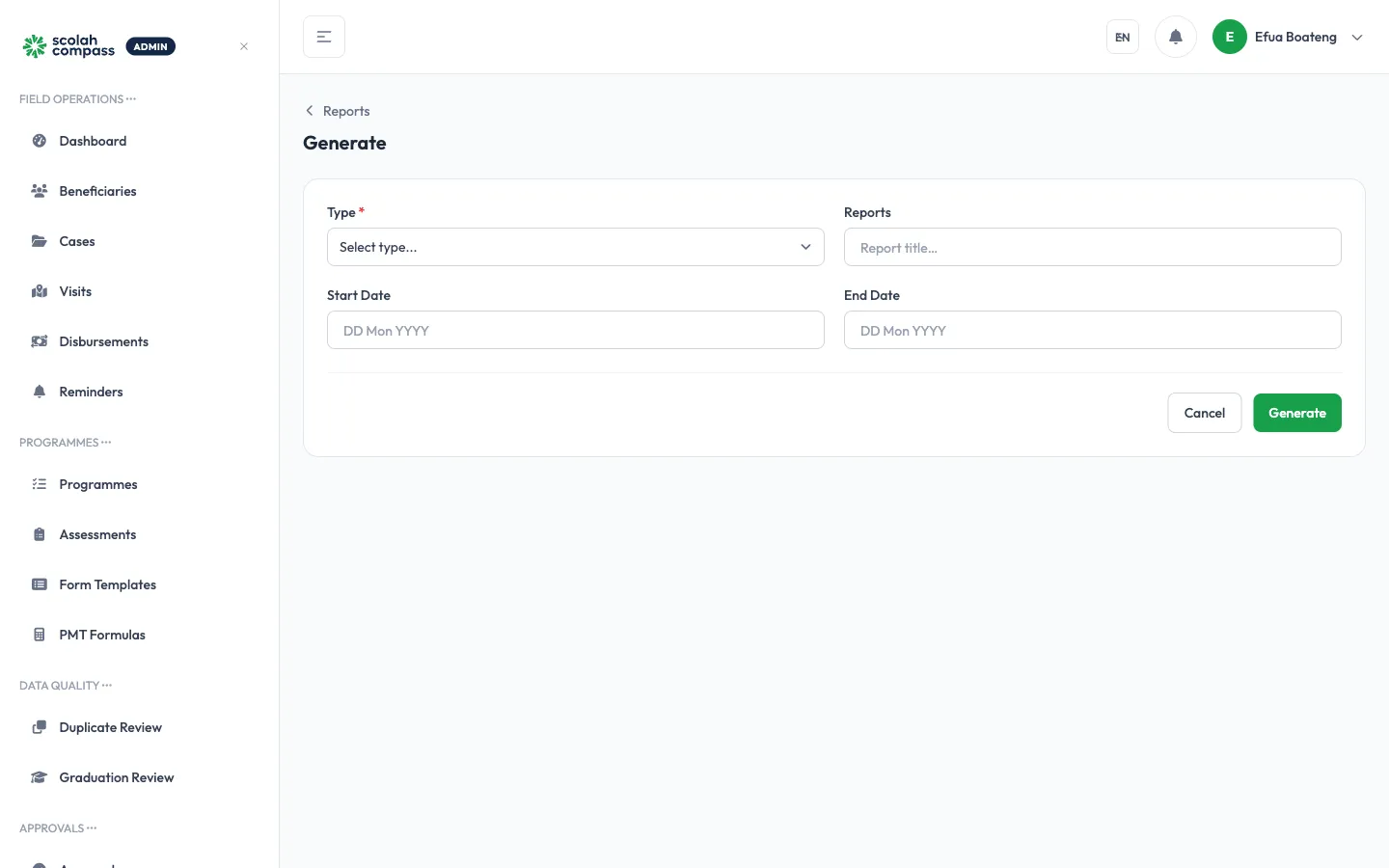Screen dimensions: 1389x868
Task: Open the Select type dropdown
Action: 576,247
